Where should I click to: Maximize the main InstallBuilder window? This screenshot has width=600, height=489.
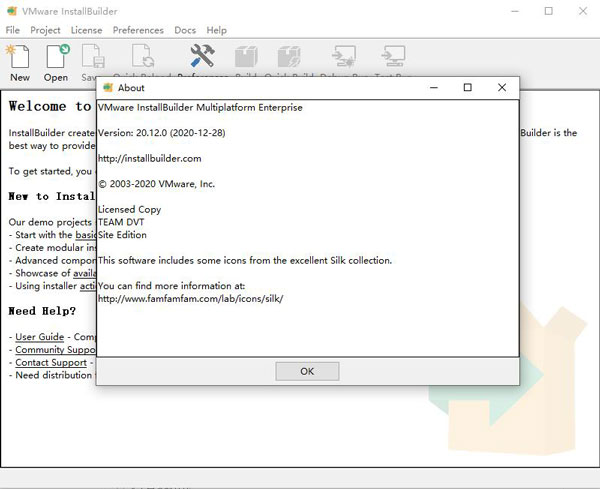click(549, 11)
